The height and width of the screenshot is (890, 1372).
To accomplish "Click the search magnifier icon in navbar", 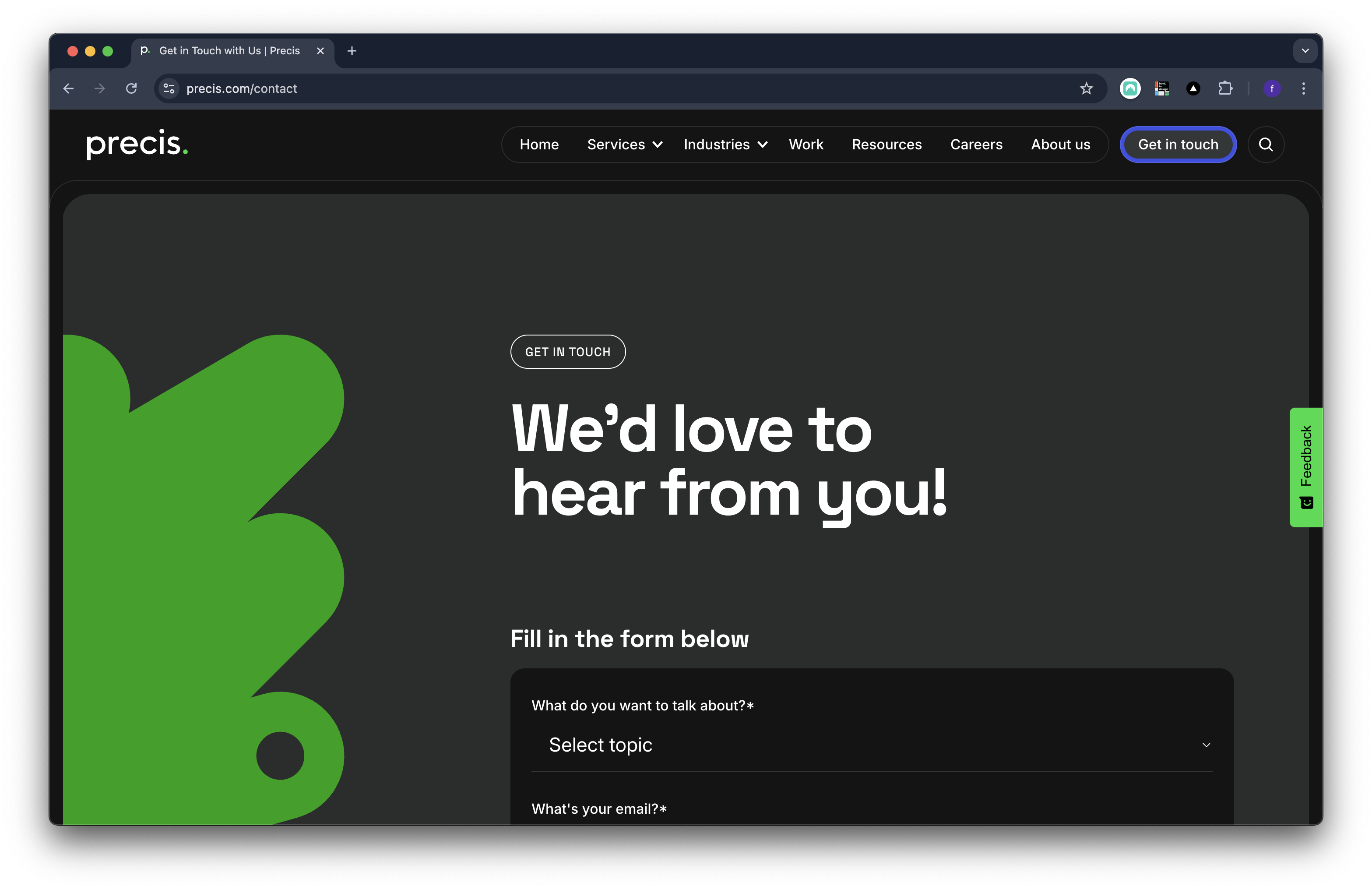I will [x=1265, y=145].
